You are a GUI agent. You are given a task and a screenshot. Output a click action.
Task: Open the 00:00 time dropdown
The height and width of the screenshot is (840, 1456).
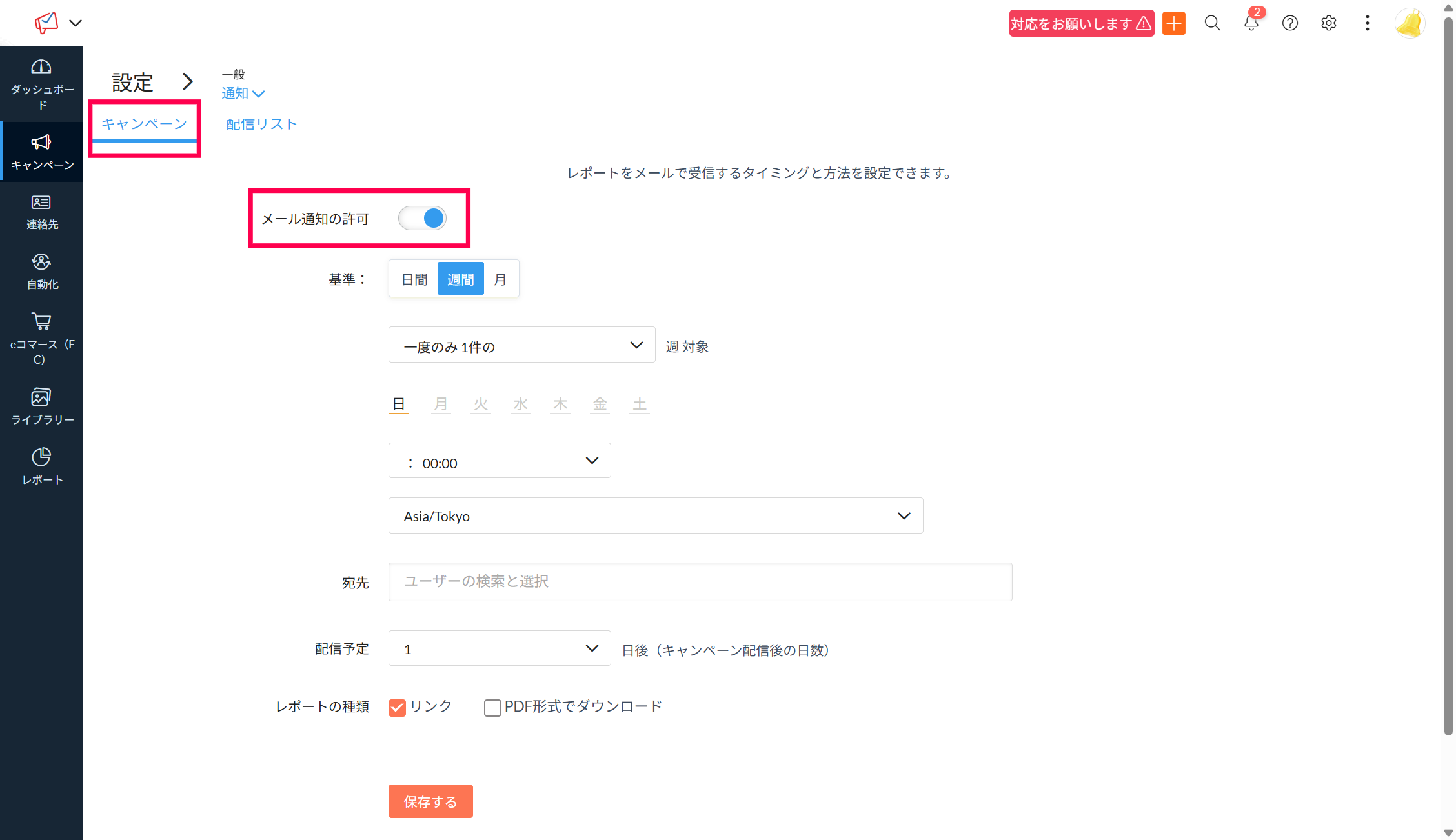coord(499,461)
